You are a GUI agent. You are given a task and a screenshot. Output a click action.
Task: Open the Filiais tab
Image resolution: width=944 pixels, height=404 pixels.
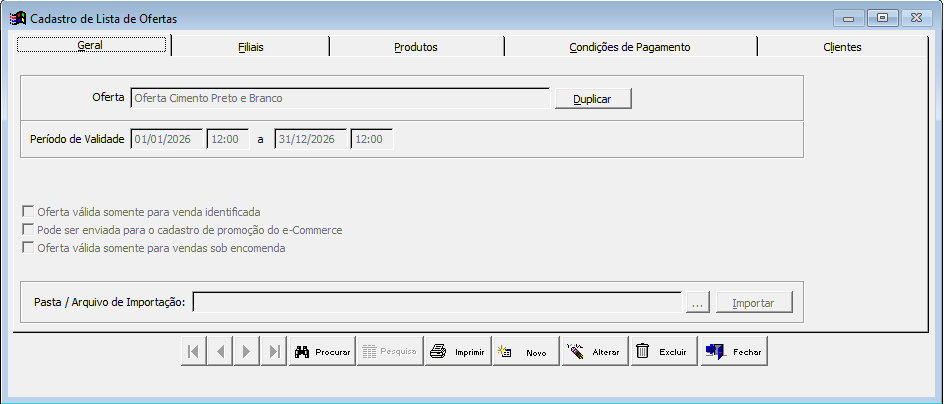pyautogui.click(x=250, y=47)
